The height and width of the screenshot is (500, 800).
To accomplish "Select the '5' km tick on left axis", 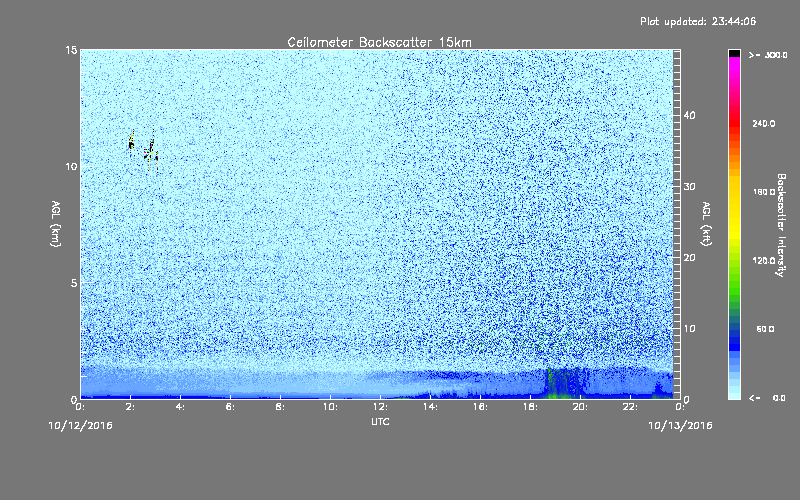I will coord(73,283).
